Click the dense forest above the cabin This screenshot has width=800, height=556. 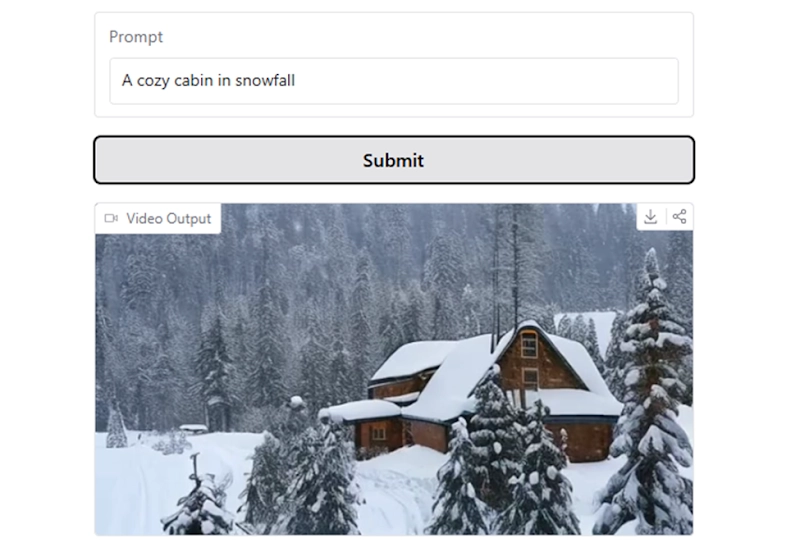click(357, 275)
